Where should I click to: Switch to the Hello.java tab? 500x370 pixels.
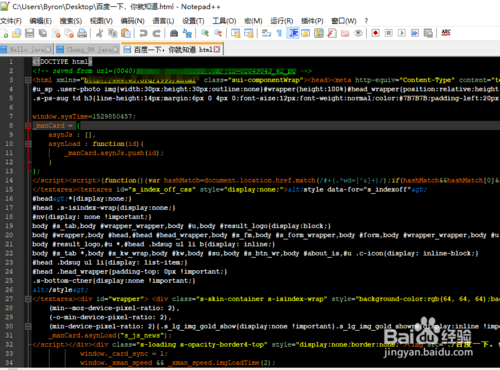point(27,50)
